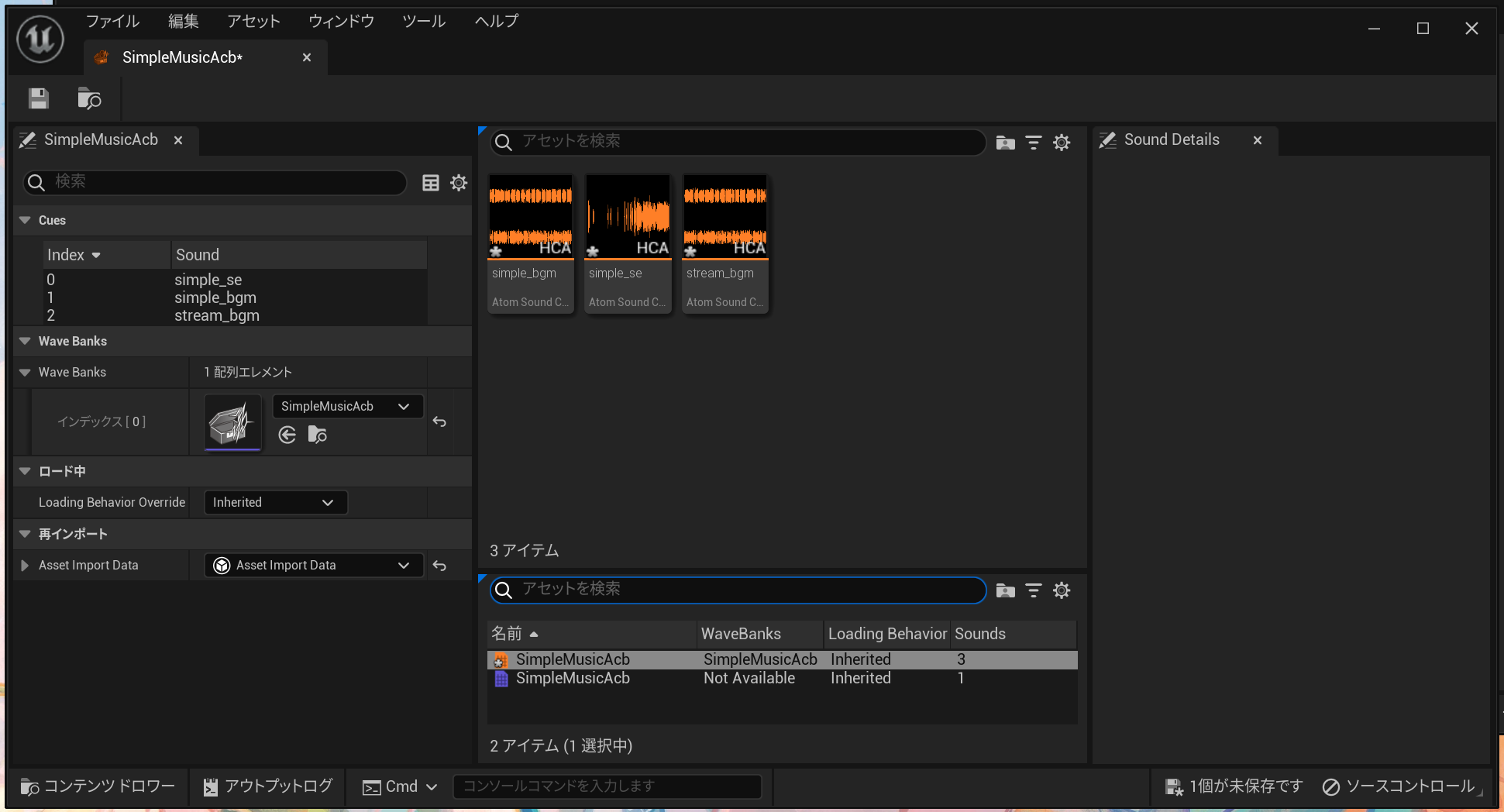Open filter options in top asset browser
Image resolution: width=1504 pixels, height=812 pixels.
pos(1034,143)
